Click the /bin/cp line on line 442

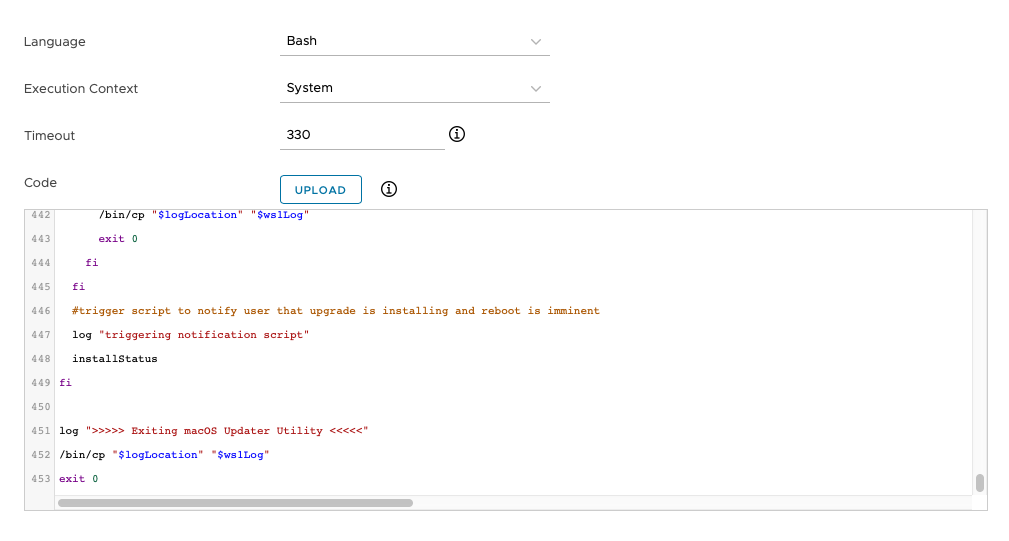coord(204,215)
